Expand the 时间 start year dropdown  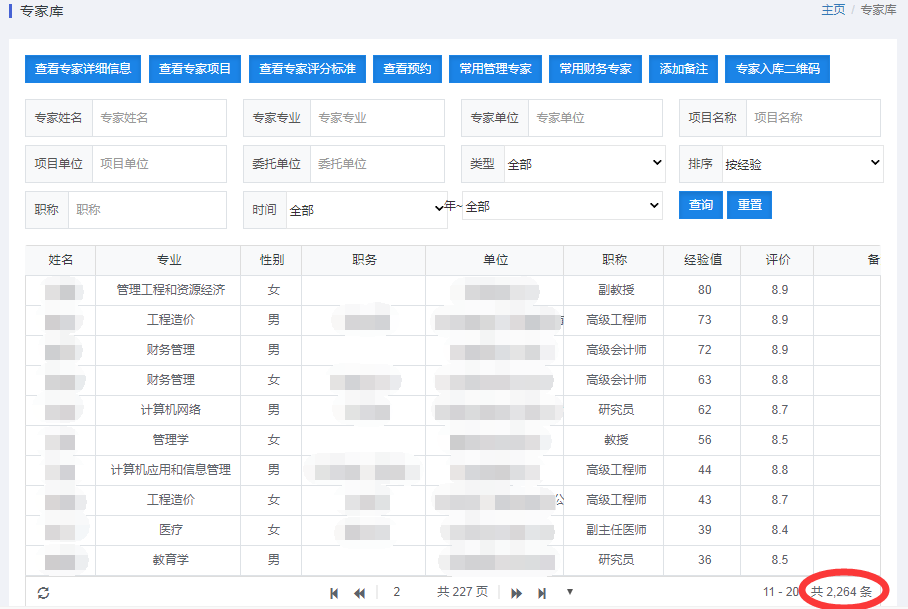pyautogui.click(x=365, y=210)
